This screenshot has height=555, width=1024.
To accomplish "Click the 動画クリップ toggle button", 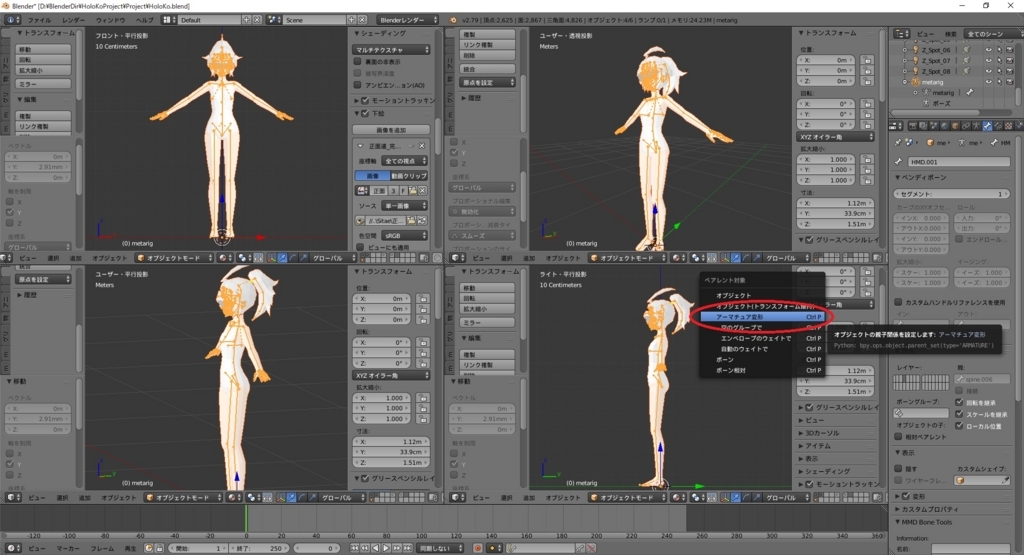I will point(408,176).
